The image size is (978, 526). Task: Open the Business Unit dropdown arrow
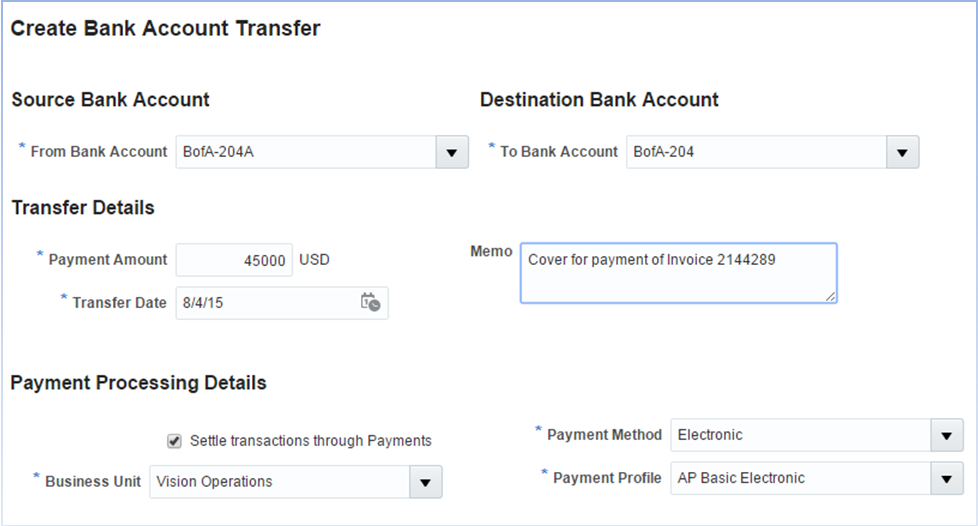point(425,482)
